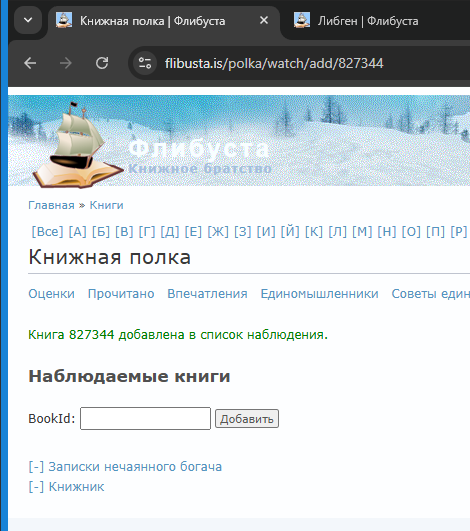Screen dimensions: 470x531
Task: Click the address bar URL
Action: pos(274,63)
